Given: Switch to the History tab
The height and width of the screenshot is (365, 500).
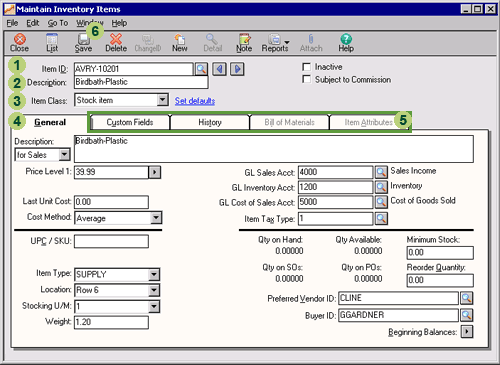Looking at the screenshot, I should (210, 122).
